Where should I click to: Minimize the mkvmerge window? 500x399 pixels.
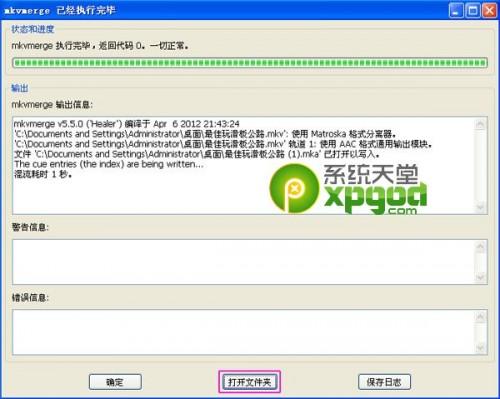456,10
